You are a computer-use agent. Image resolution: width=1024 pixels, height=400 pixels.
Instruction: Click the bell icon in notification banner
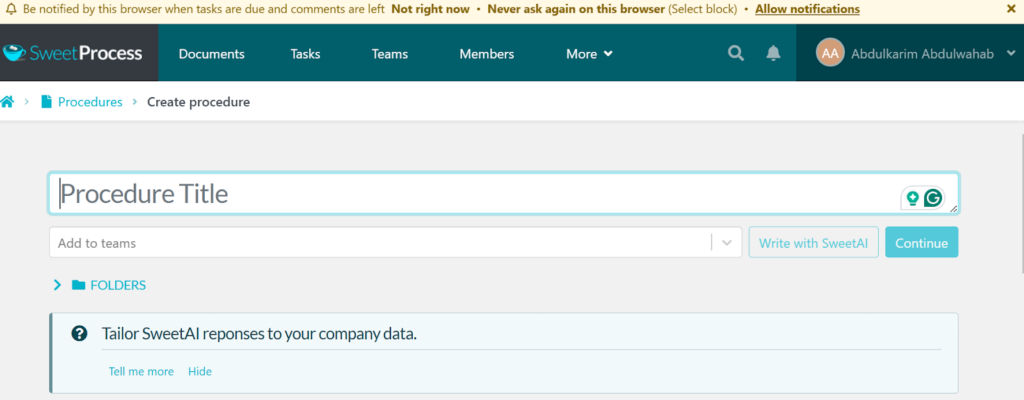click(x=11, y=9)
